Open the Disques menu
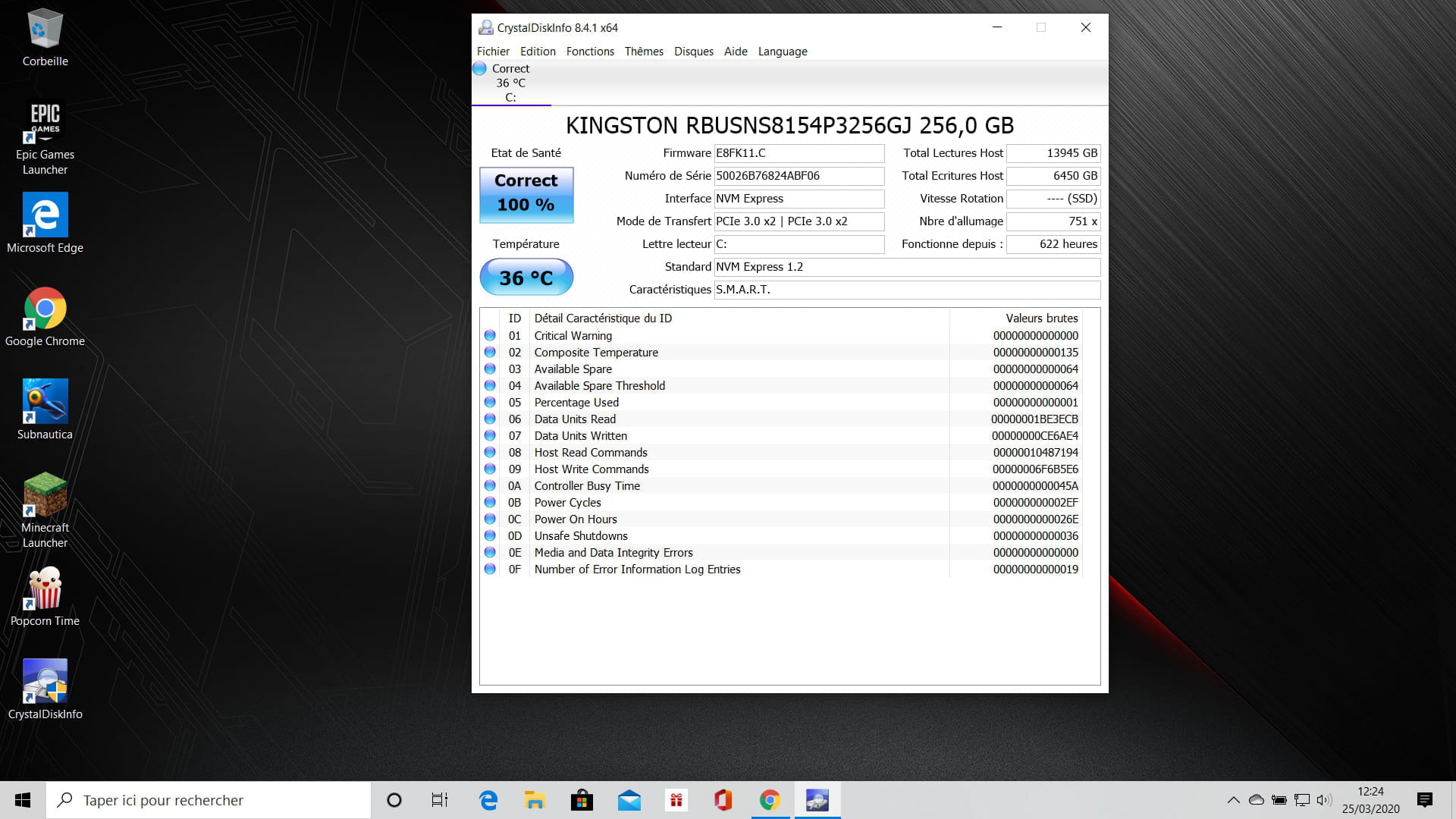The image size is (1456, 819). point(694,52)
